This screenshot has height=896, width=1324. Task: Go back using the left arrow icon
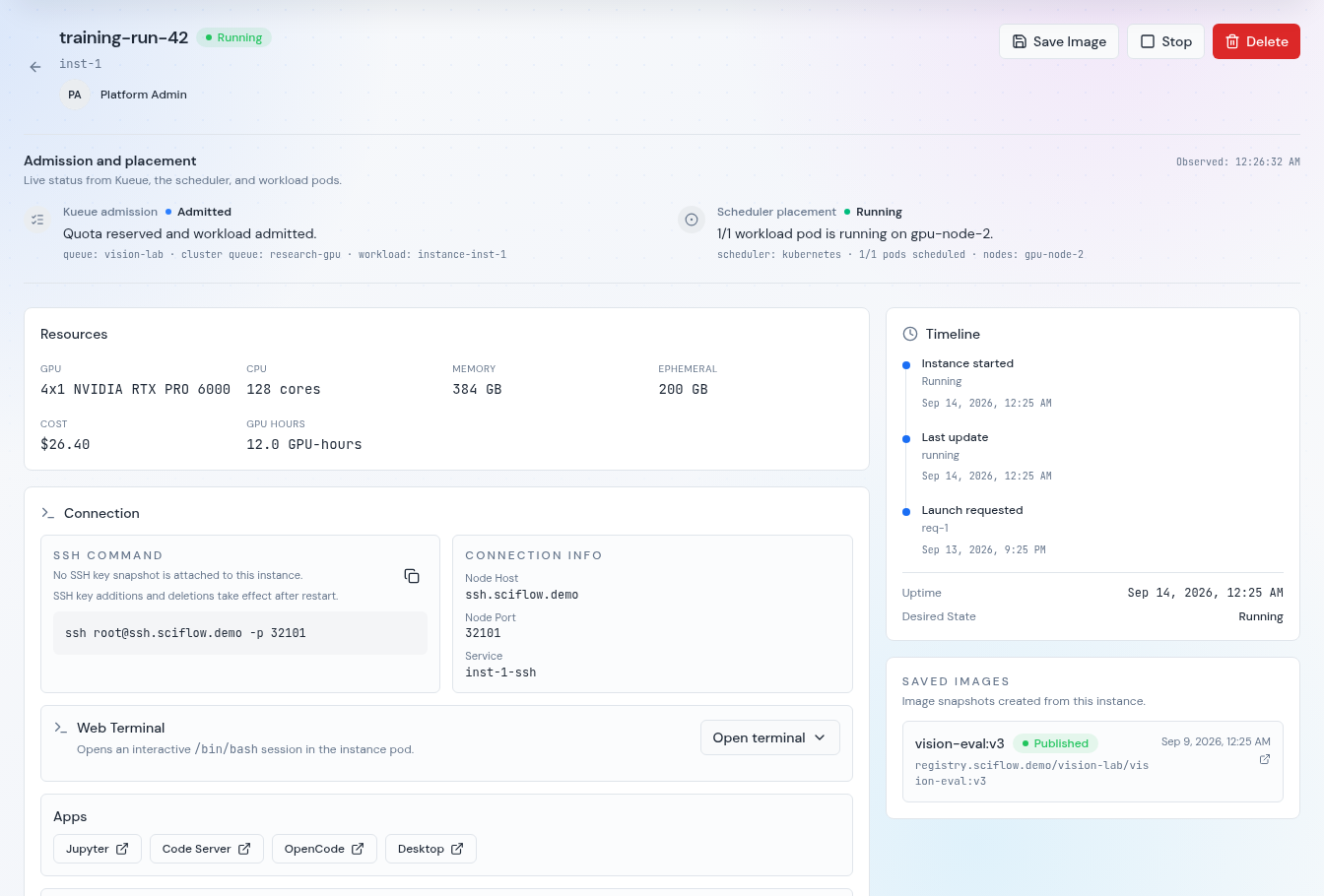click(35, 67)
